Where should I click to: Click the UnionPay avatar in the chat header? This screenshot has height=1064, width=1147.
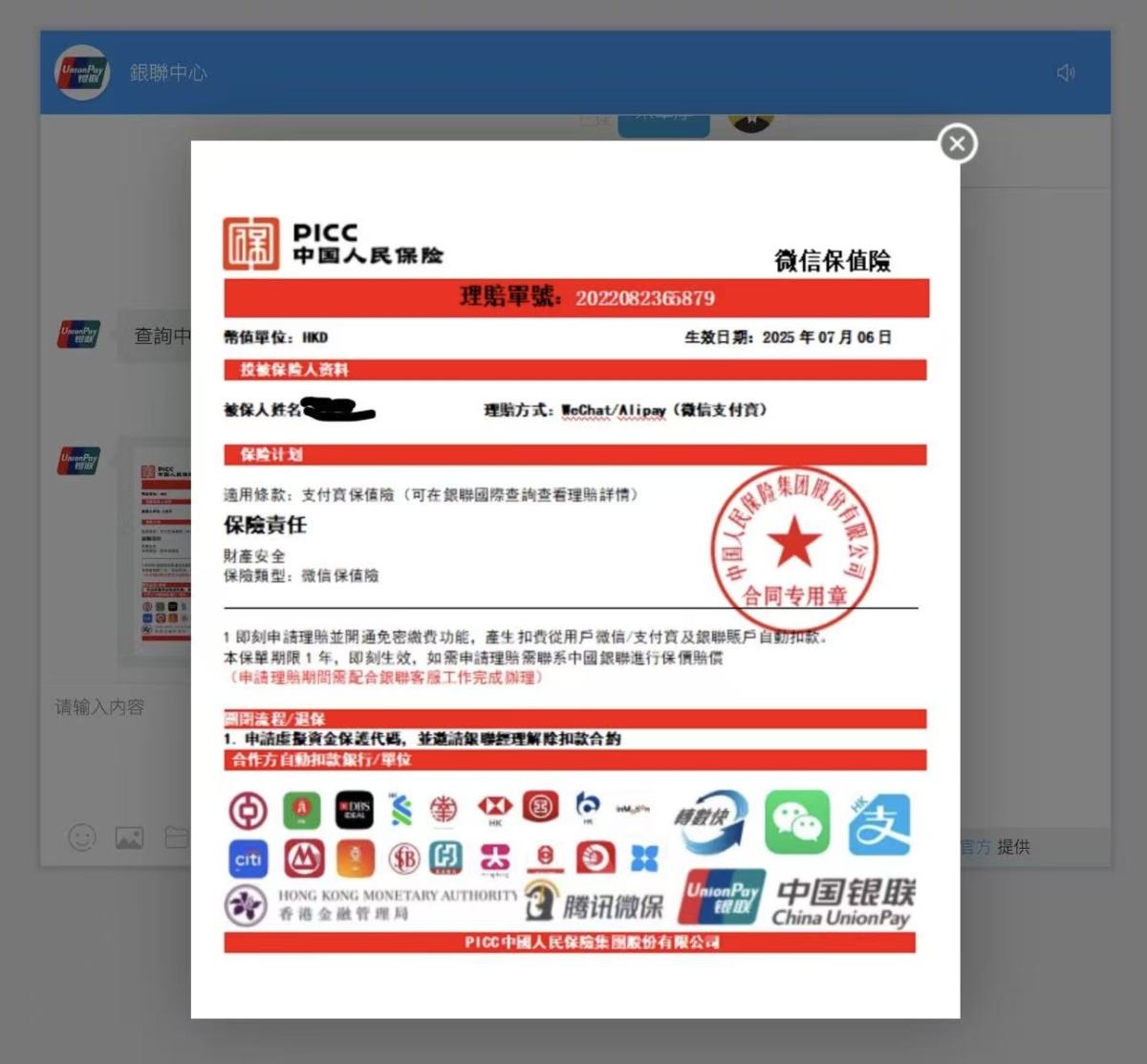[x=83, y=73]
